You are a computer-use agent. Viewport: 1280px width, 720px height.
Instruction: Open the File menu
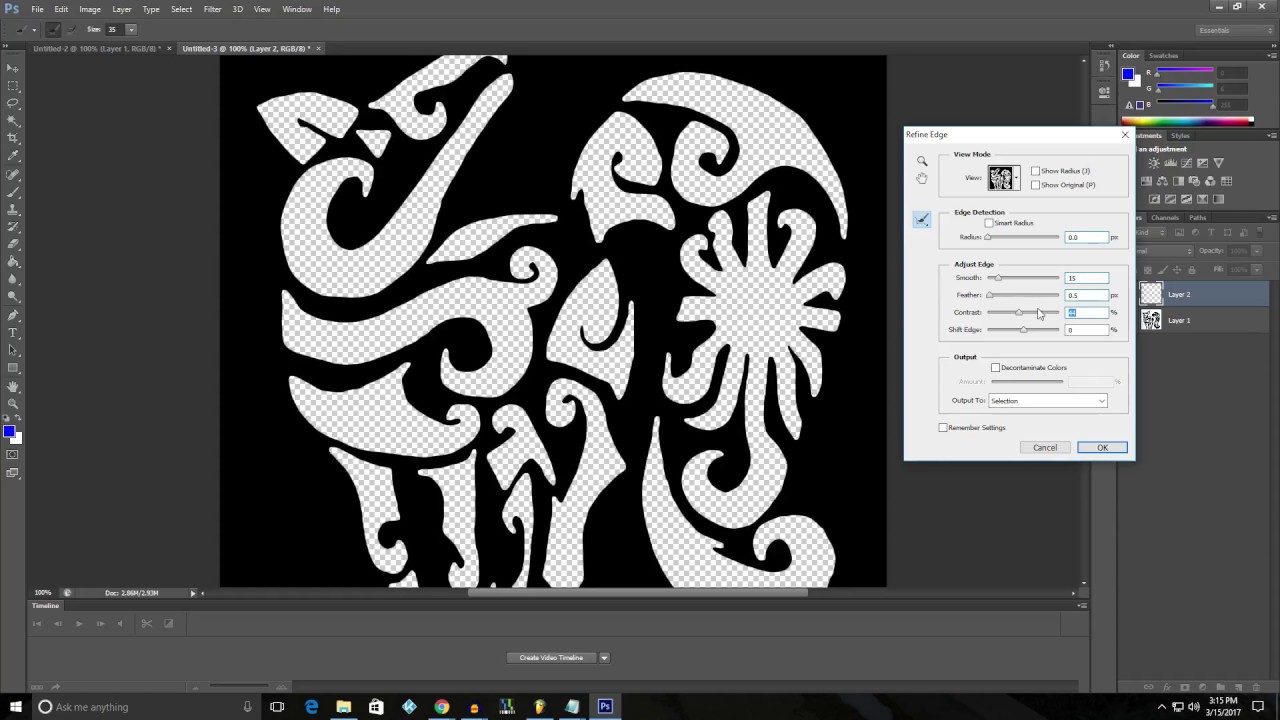coord(37,9)
